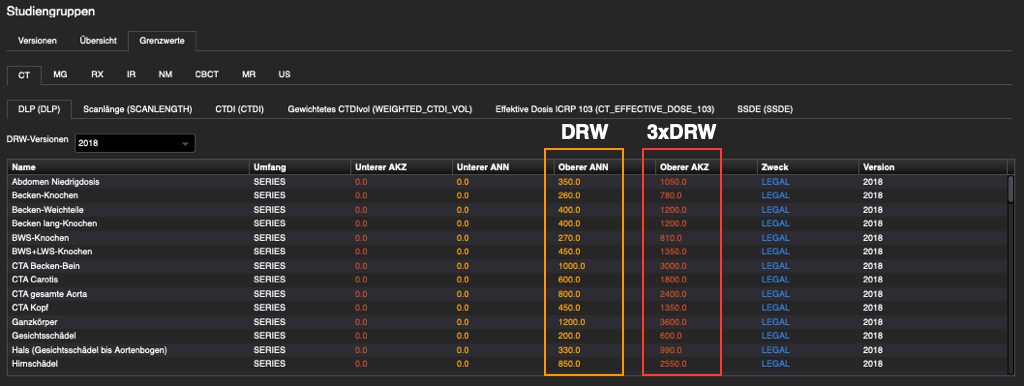
Task: Select the CT modality tab
Action: coord(24,74)
